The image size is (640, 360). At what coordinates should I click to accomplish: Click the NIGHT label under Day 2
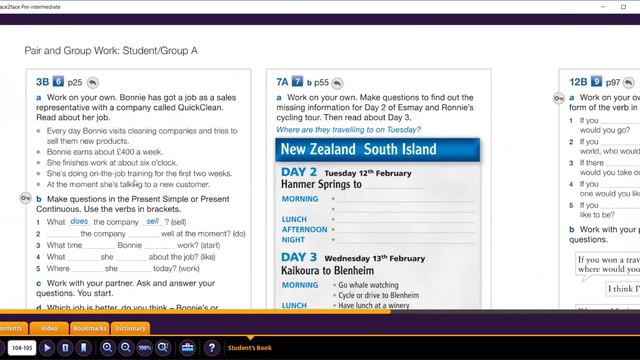293,240
